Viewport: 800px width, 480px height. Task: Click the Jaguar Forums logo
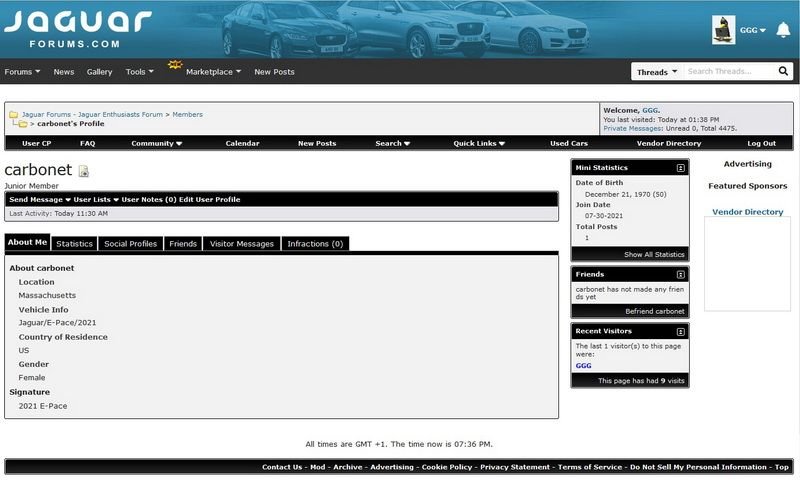click(76, 29)
